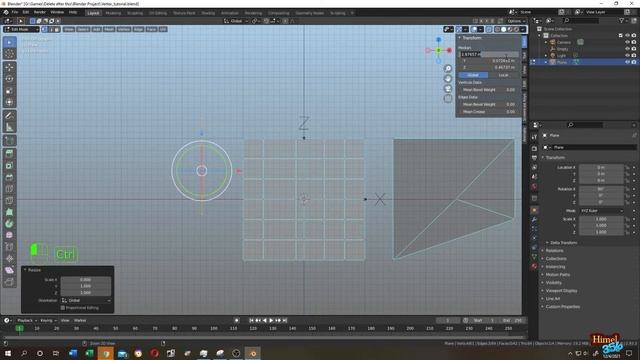The height and width of the screenshot is (360, 640).
Task: Select the Cursor tool in left toolbar
Action: (x=9, y=54)
